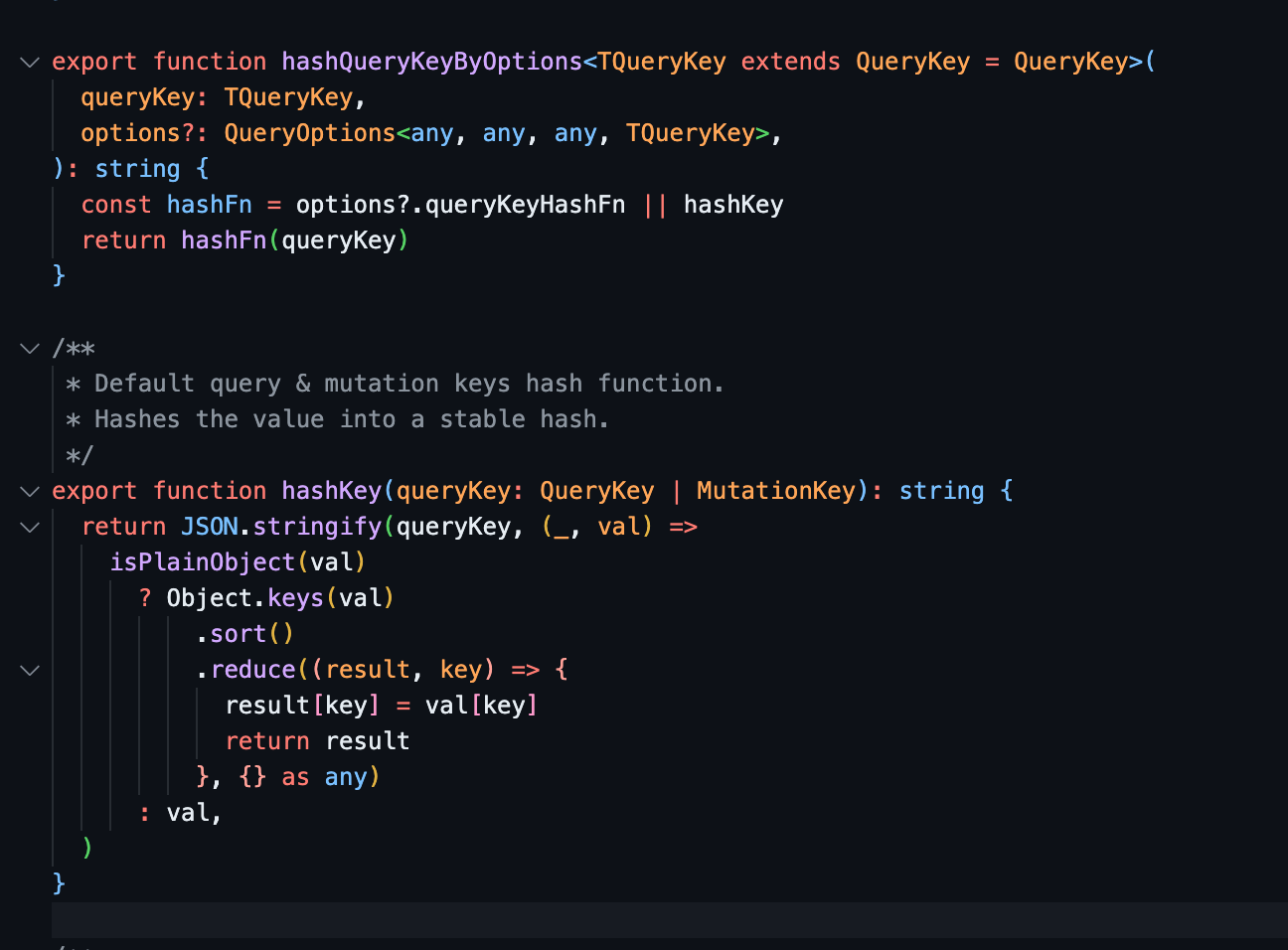Click the isPlainObject function call
This screenshot has height=950, width=1288.
[x=203, y=562]
